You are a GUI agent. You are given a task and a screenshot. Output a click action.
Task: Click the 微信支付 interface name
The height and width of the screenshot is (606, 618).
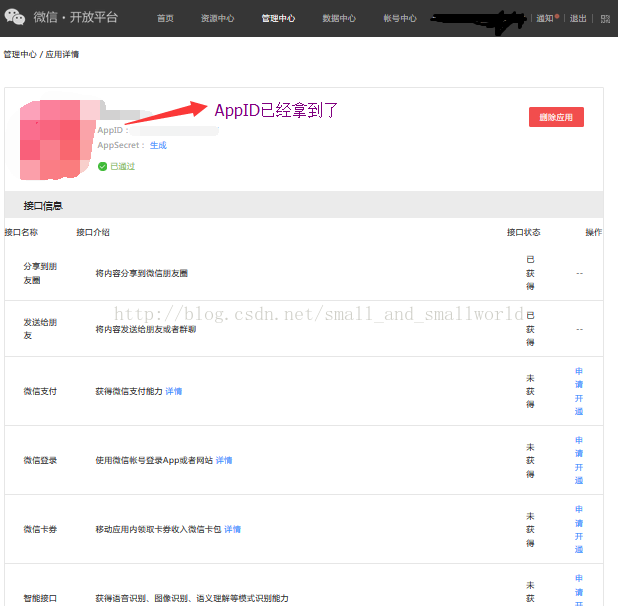(40, 391)
